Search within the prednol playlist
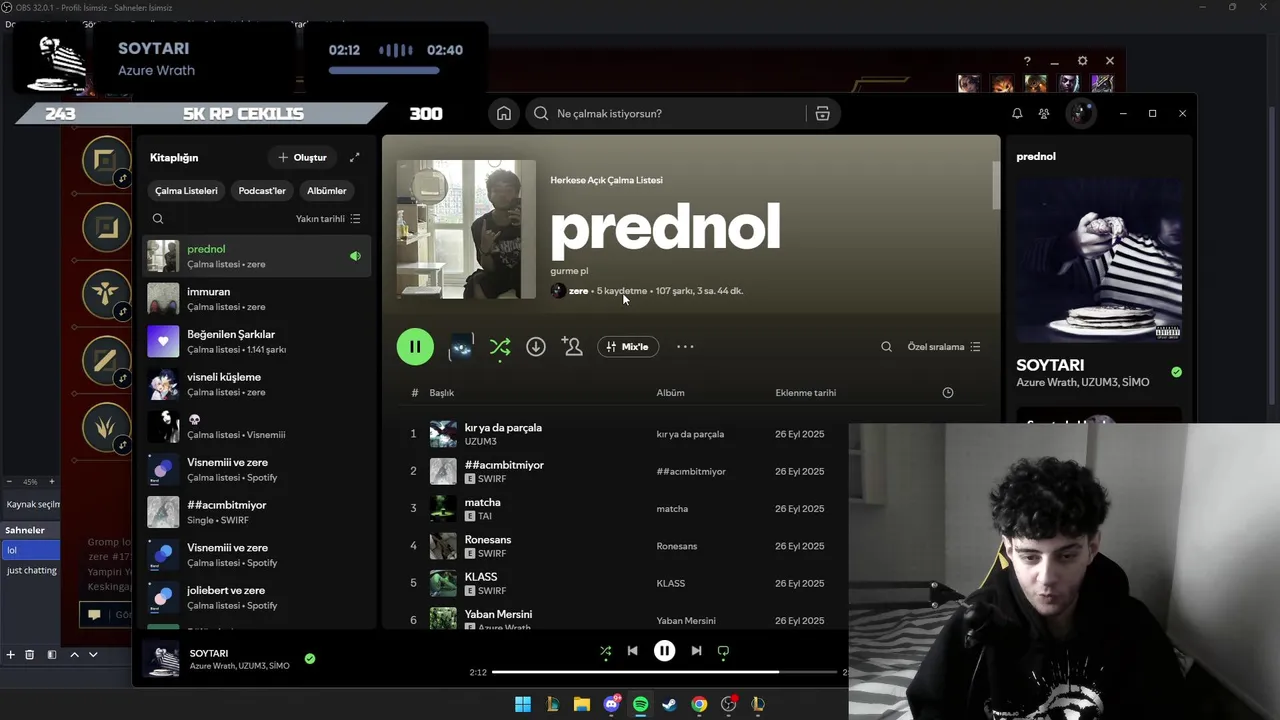Viewport: 1280px width, 720px height. pyautogui.click(x=886, y=347)
